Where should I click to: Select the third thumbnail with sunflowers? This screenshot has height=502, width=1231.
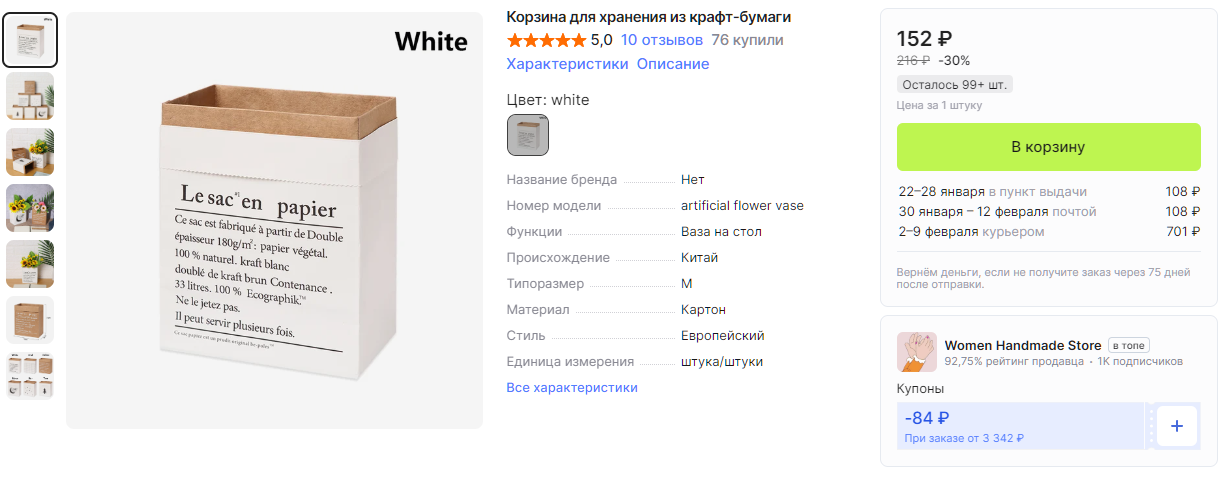point(30,152)
